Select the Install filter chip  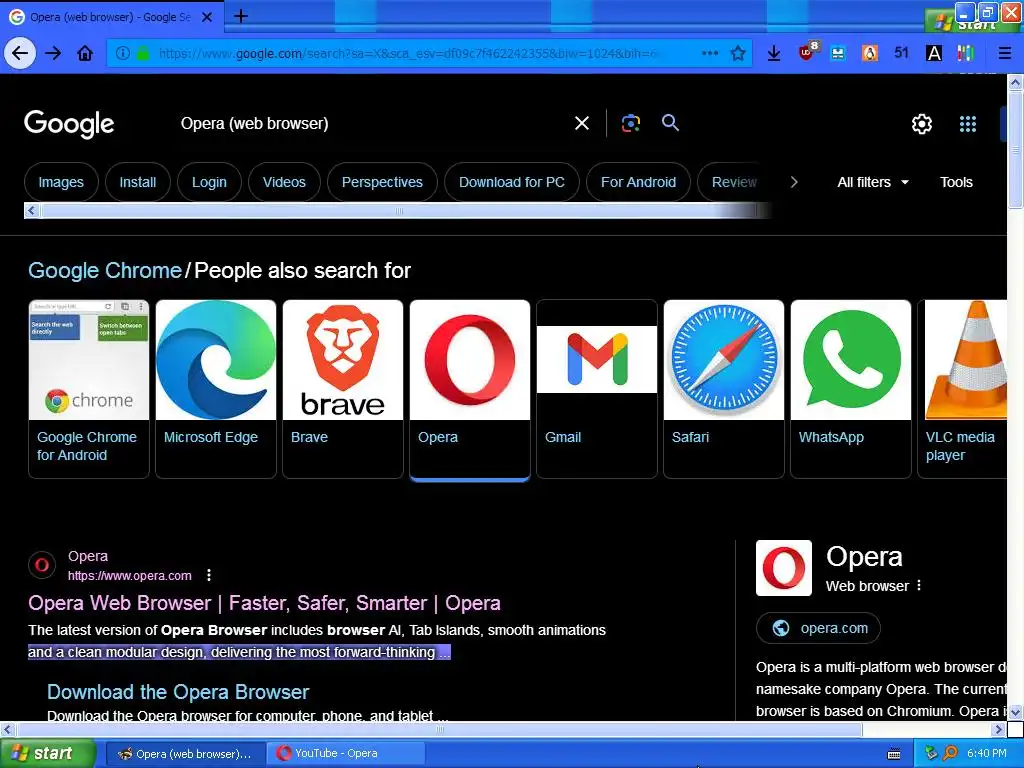click(x=138, y=182)
